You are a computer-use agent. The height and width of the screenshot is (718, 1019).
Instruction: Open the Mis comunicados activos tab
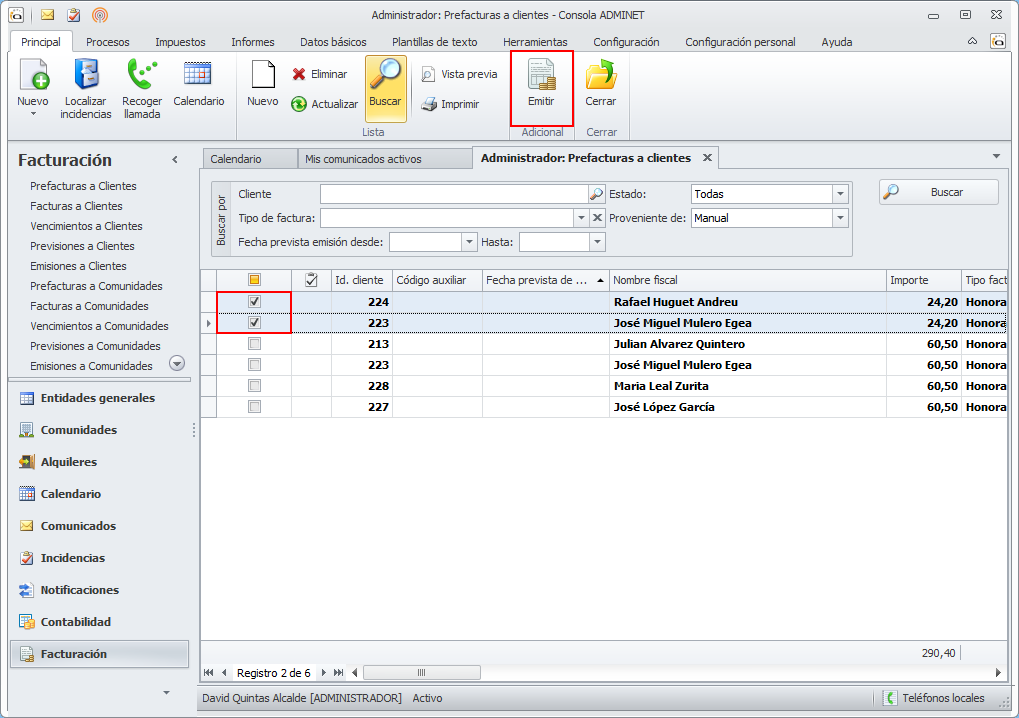(363, 159)
